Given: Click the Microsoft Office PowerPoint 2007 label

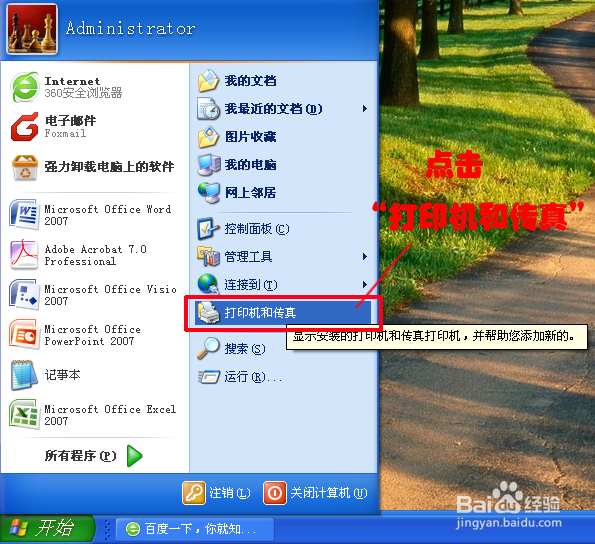Looking at the screenshot, I should tap(93, 335).
